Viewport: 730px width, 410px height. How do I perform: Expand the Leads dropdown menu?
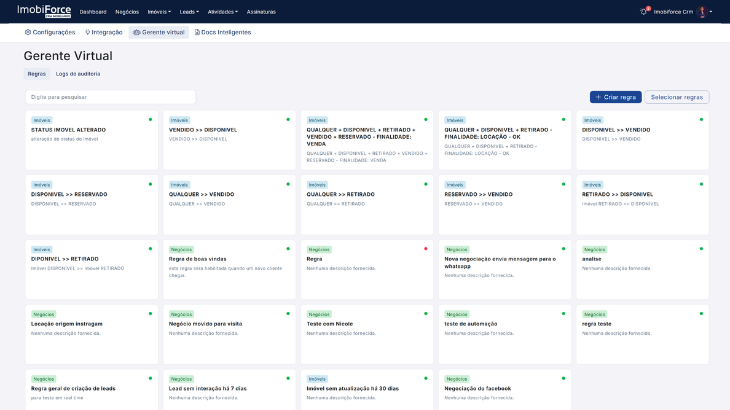coord(189,12)
